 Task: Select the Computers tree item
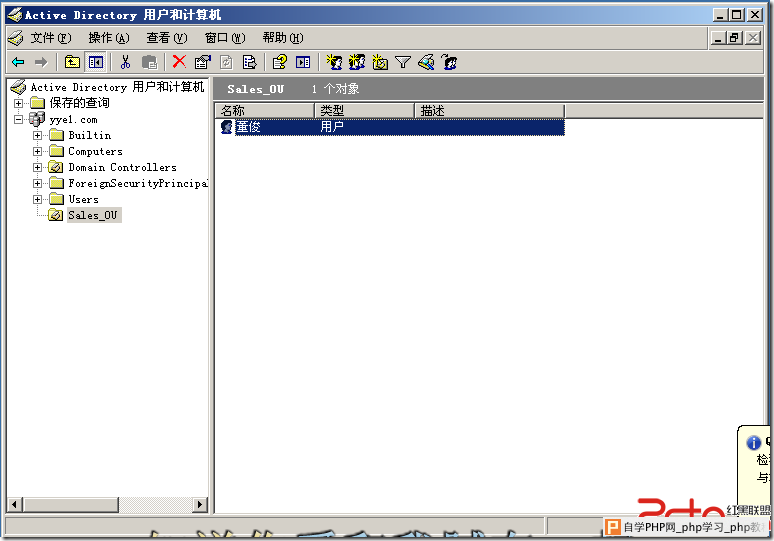(95, 152)
